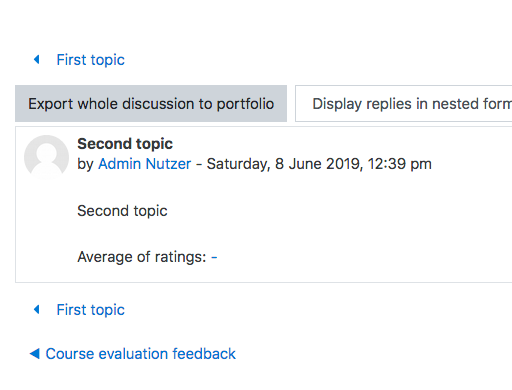Click the Average of ratings label
This screenshot has width=512, height=390.
[x=142, y=257]
